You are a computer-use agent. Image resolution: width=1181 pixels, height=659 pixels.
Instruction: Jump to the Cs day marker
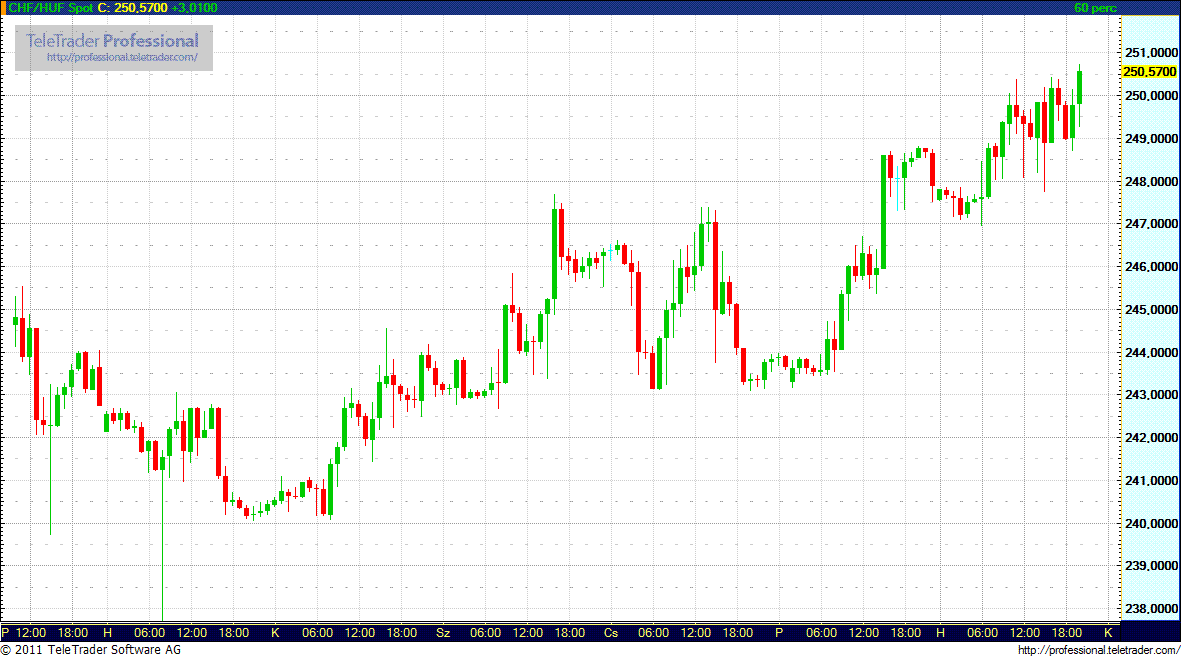[611, 633]
